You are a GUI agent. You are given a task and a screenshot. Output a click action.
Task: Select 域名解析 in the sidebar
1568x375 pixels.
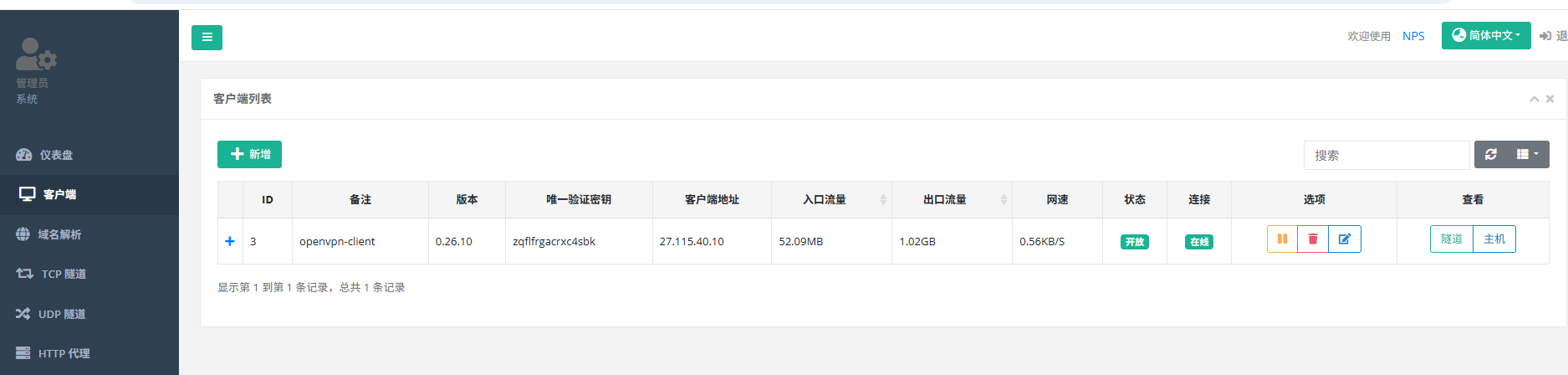59,234
